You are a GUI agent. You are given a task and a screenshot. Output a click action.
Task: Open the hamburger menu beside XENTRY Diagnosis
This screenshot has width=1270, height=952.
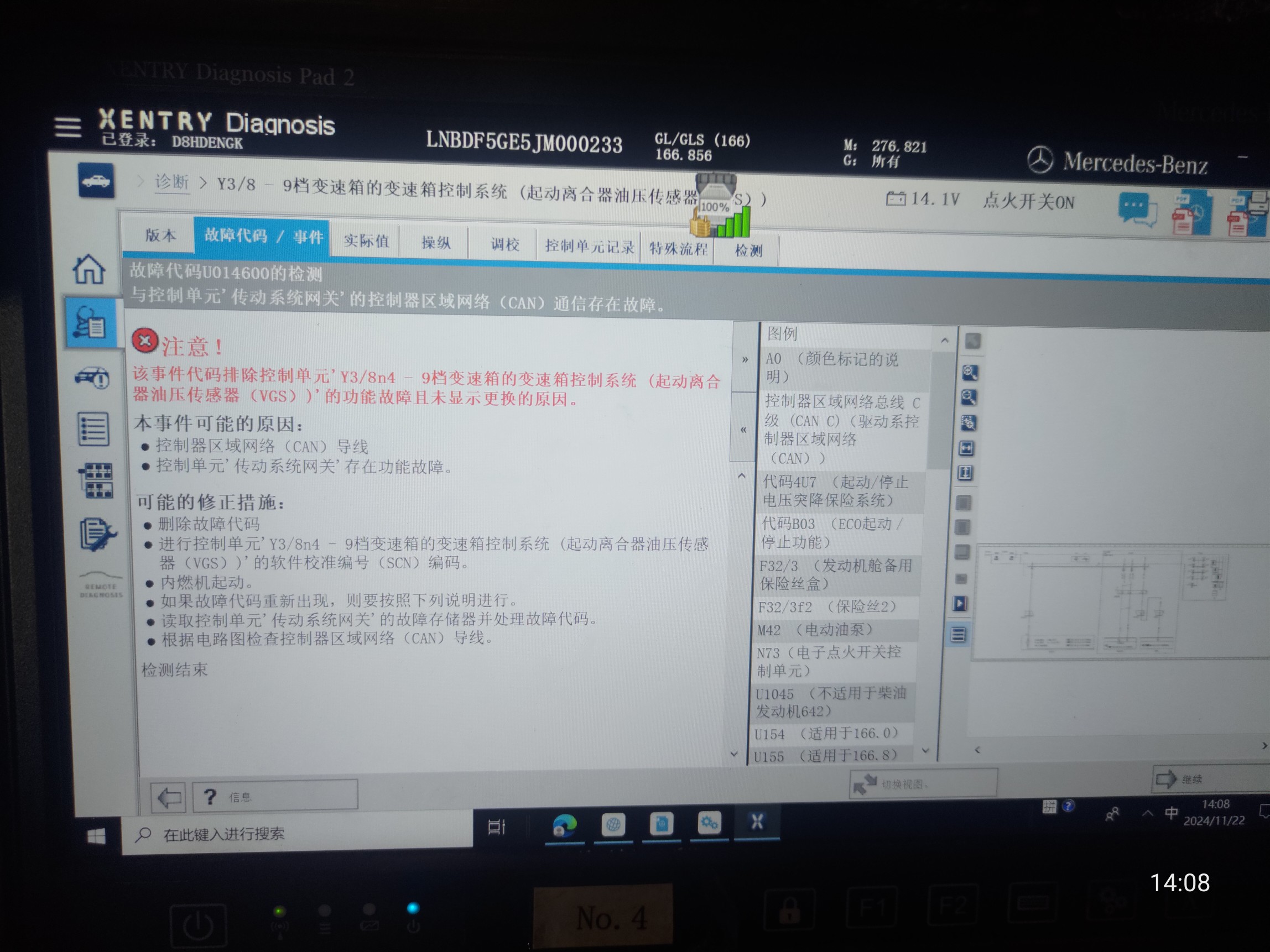click(x=67, y=127)
